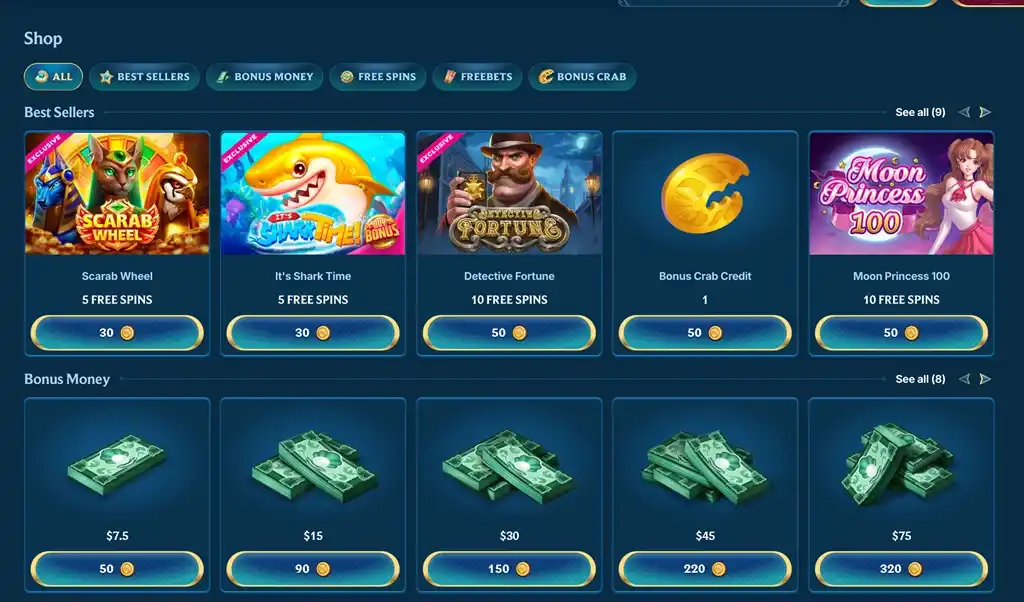Buy Scarab Wheel spins for 30 coins
Viewport: 1024px width, 602px height.
point(117,333)
